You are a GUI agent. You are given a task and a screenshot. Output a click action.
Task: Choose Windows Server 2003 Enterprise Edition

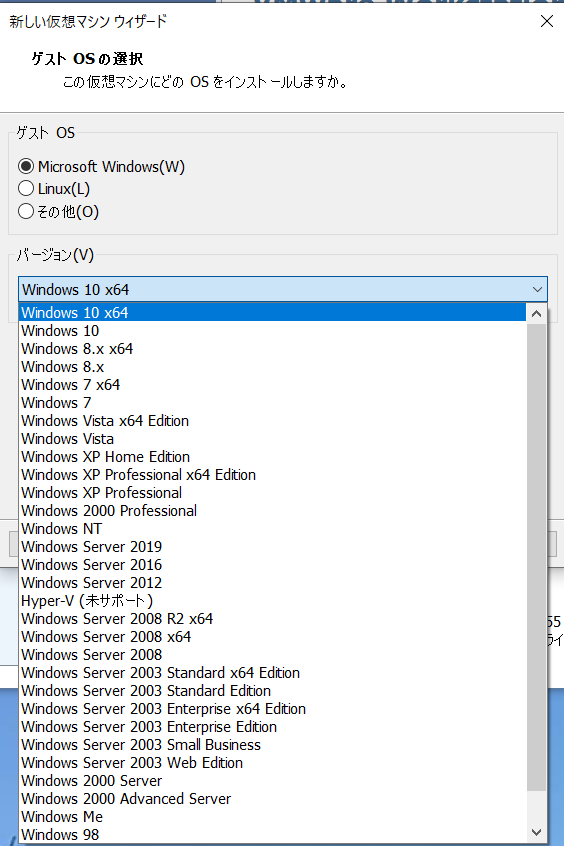click(273, 727)
